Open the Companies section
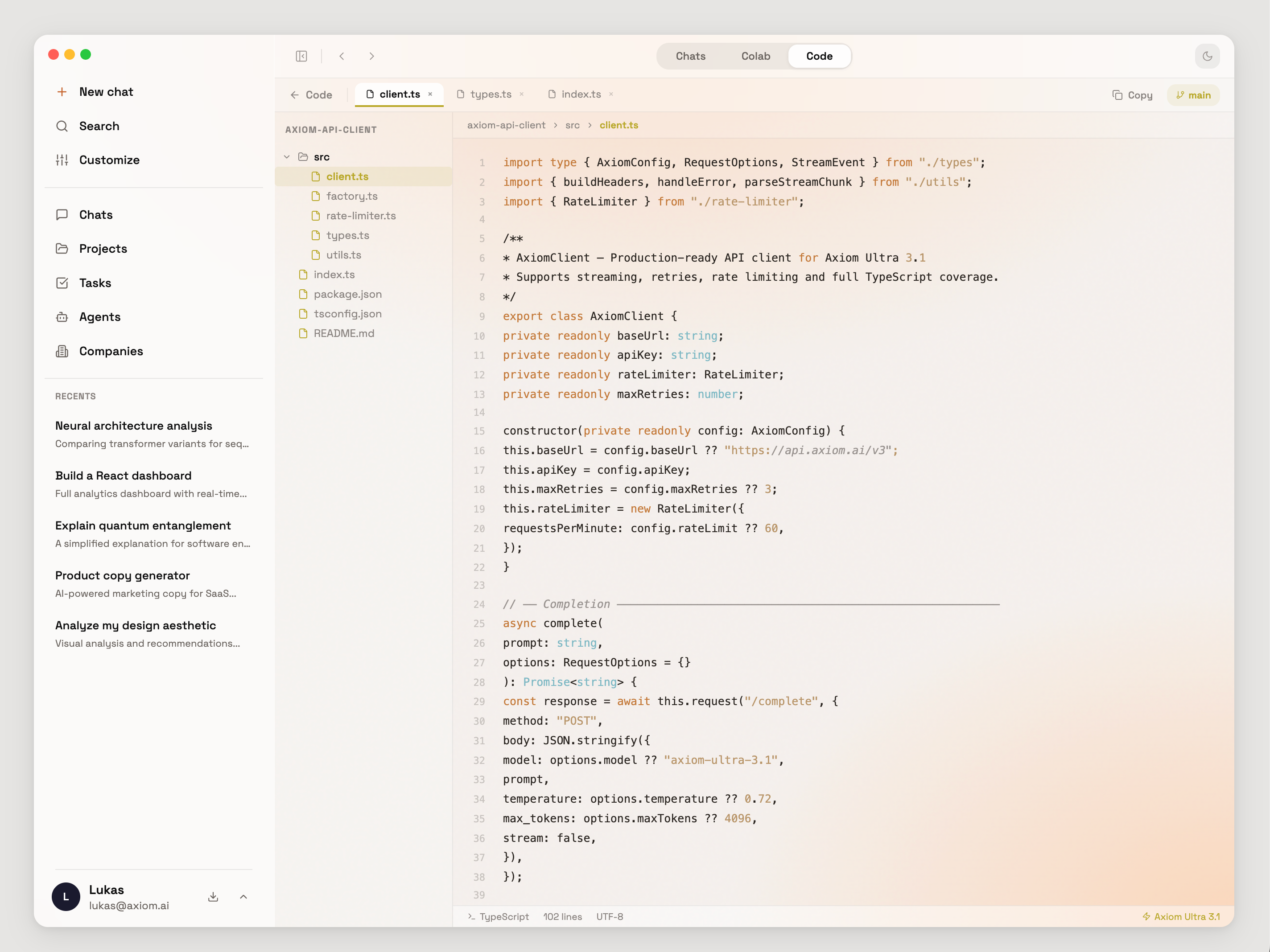This screenshot has height=952, width=1270. 111,351
